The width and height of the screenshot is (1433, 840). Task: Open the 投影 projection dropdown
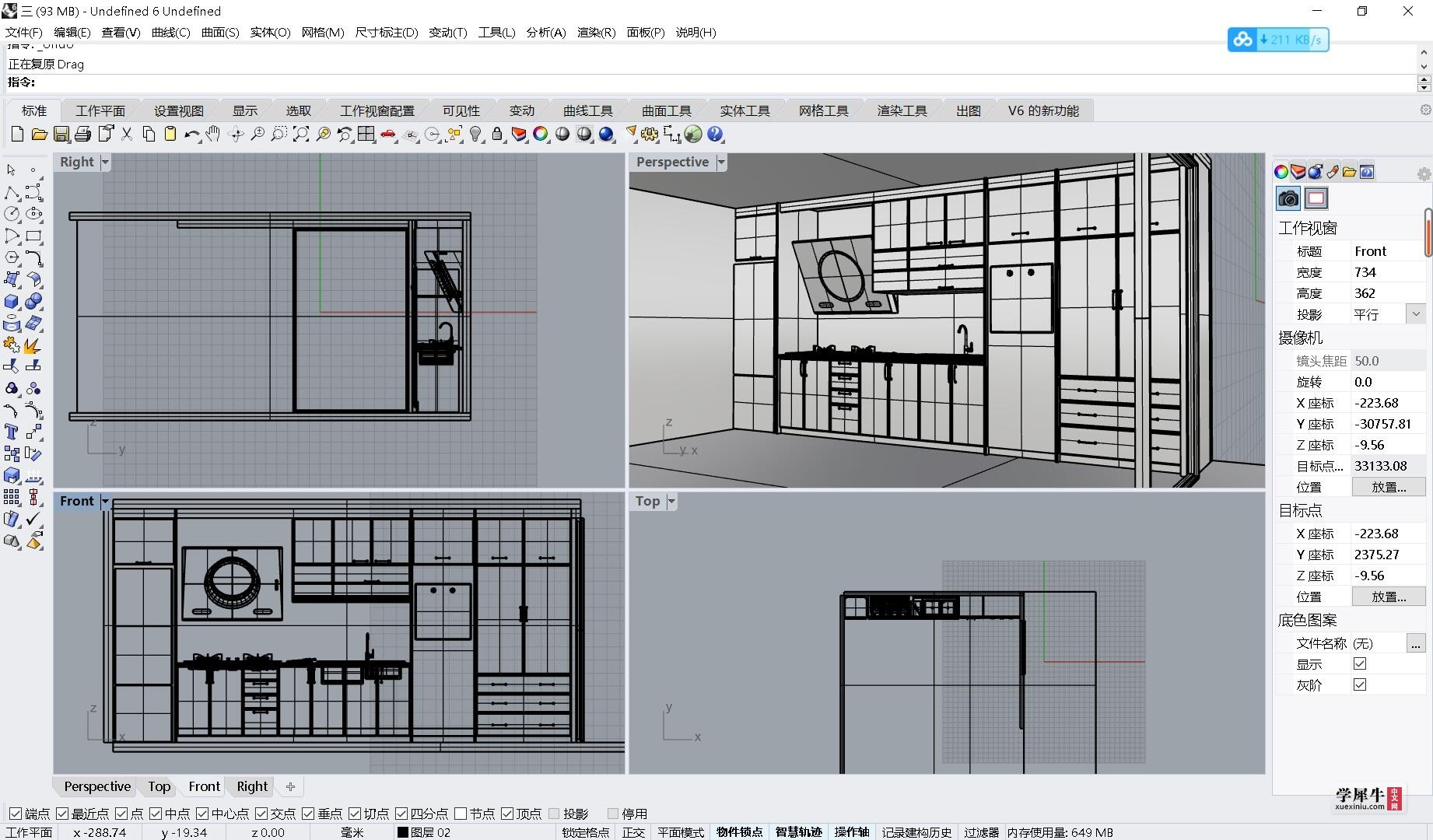(1416, 313)
